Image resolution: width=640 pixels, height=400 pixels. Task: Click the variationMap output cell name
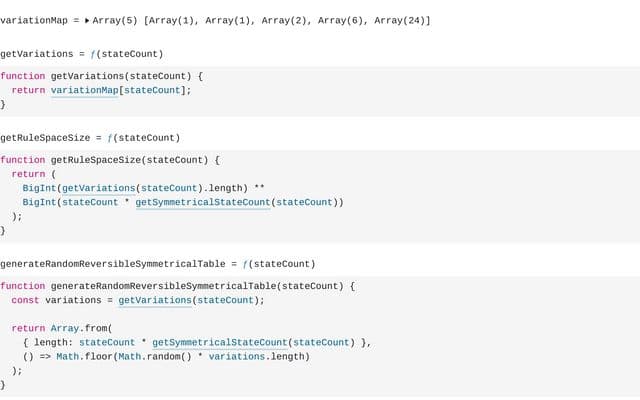point(34,20)
